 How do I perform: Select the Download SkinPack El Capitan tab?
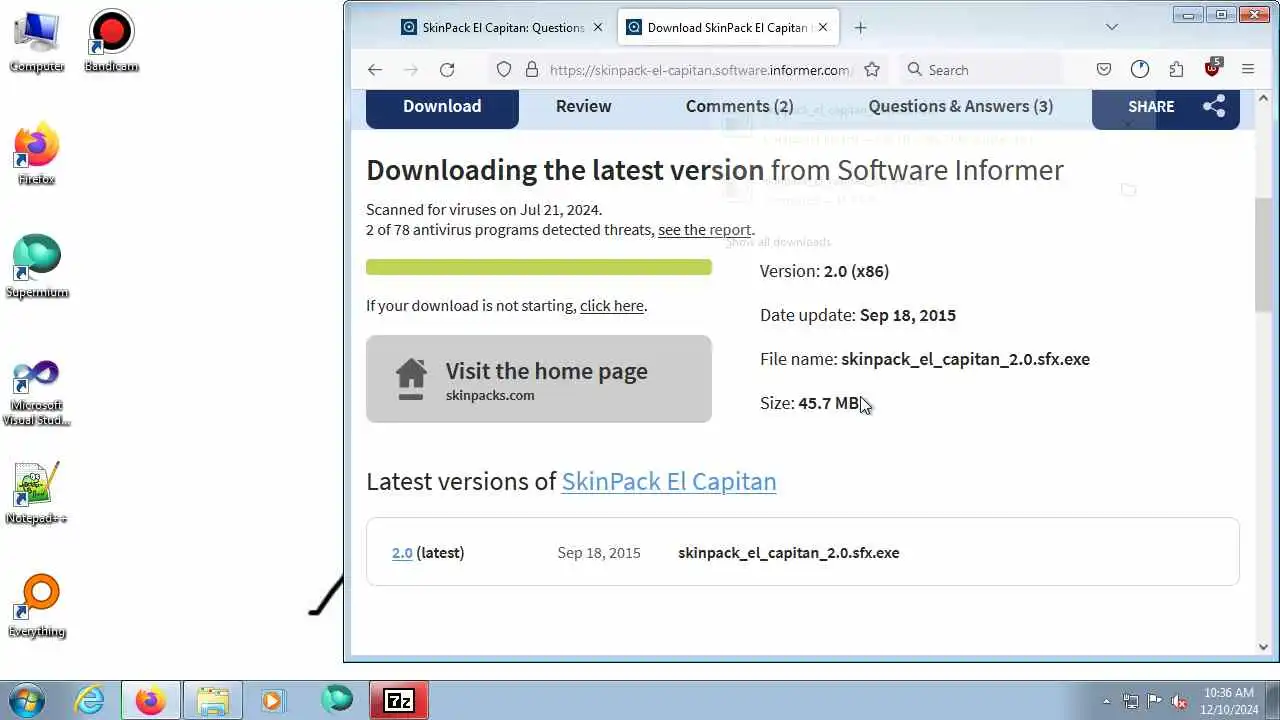[729, 27]
